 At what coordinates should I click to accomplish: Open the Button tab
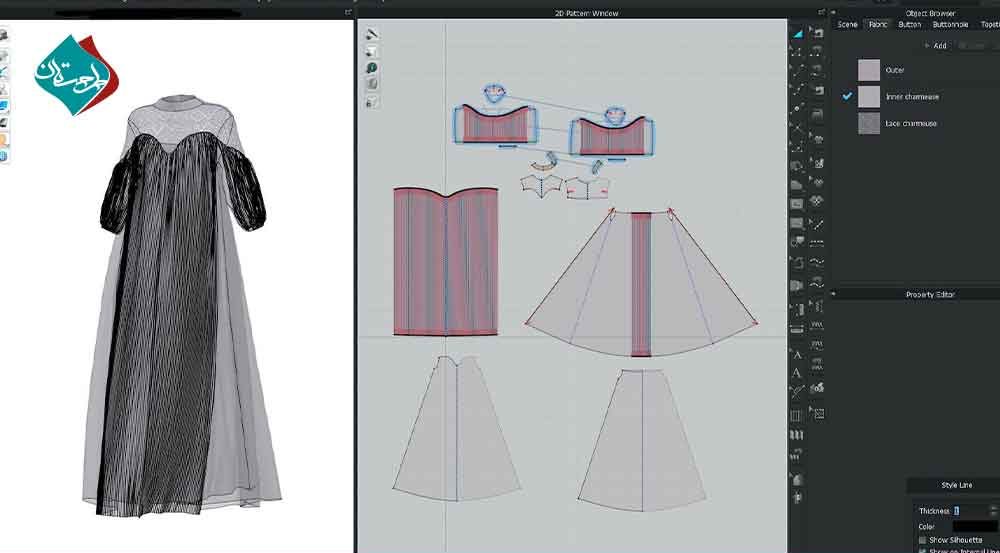909,24
